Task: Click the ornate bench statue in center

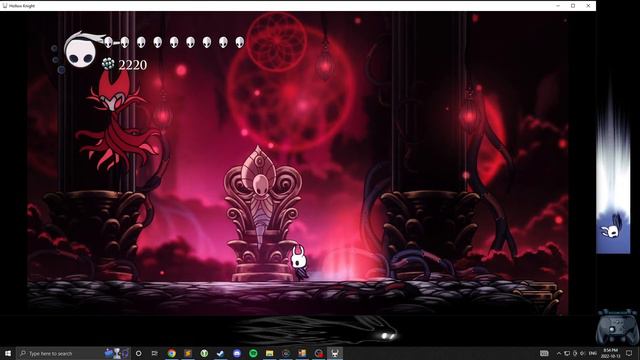Action: pos(262,214)
